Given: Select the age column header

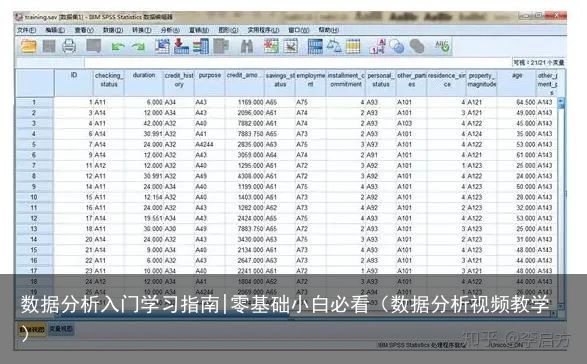Looking at the screenshot, I should (x=517, y=83).
